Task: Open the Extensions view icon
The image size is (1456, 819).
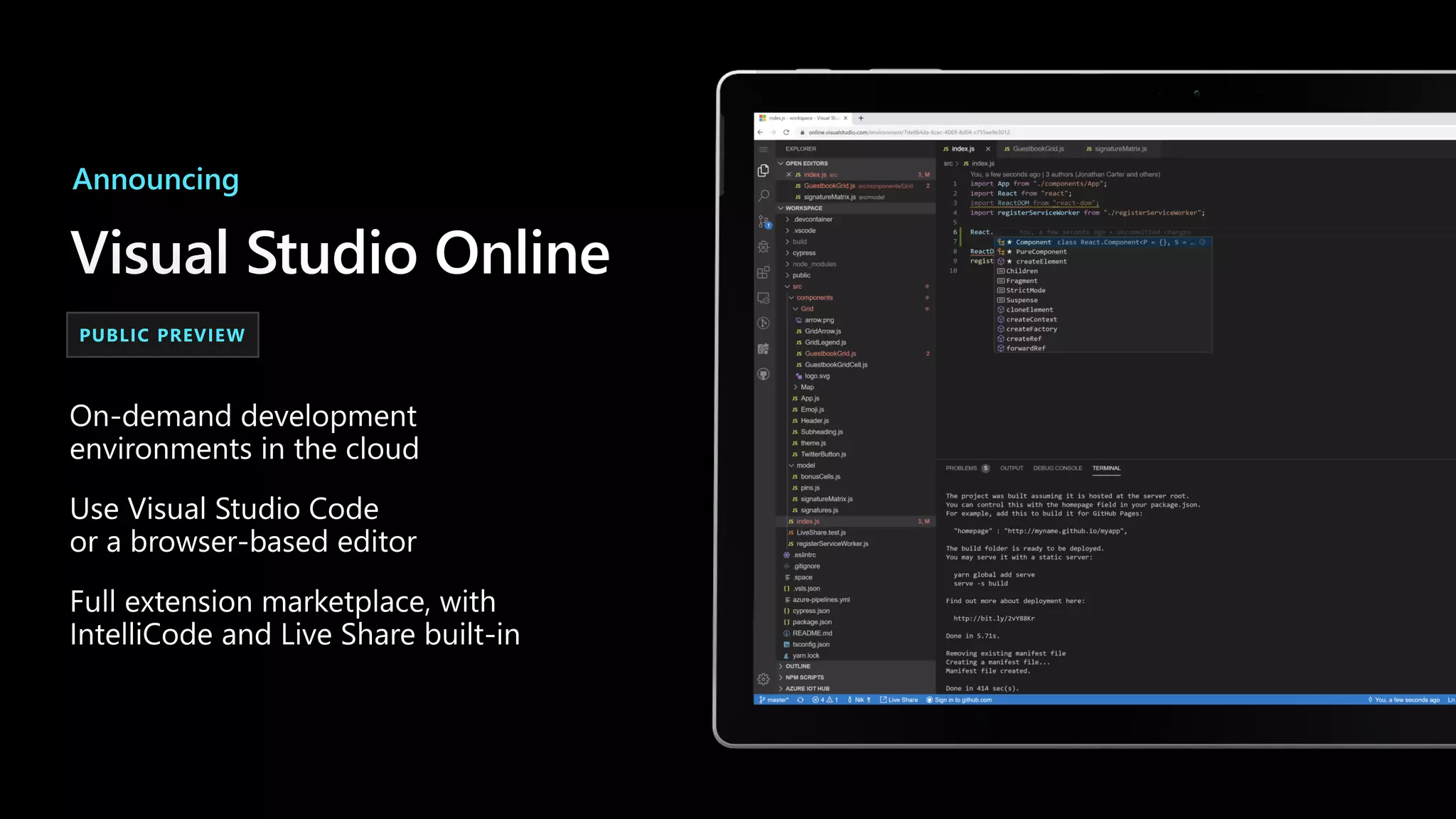Action: point(764,272)
